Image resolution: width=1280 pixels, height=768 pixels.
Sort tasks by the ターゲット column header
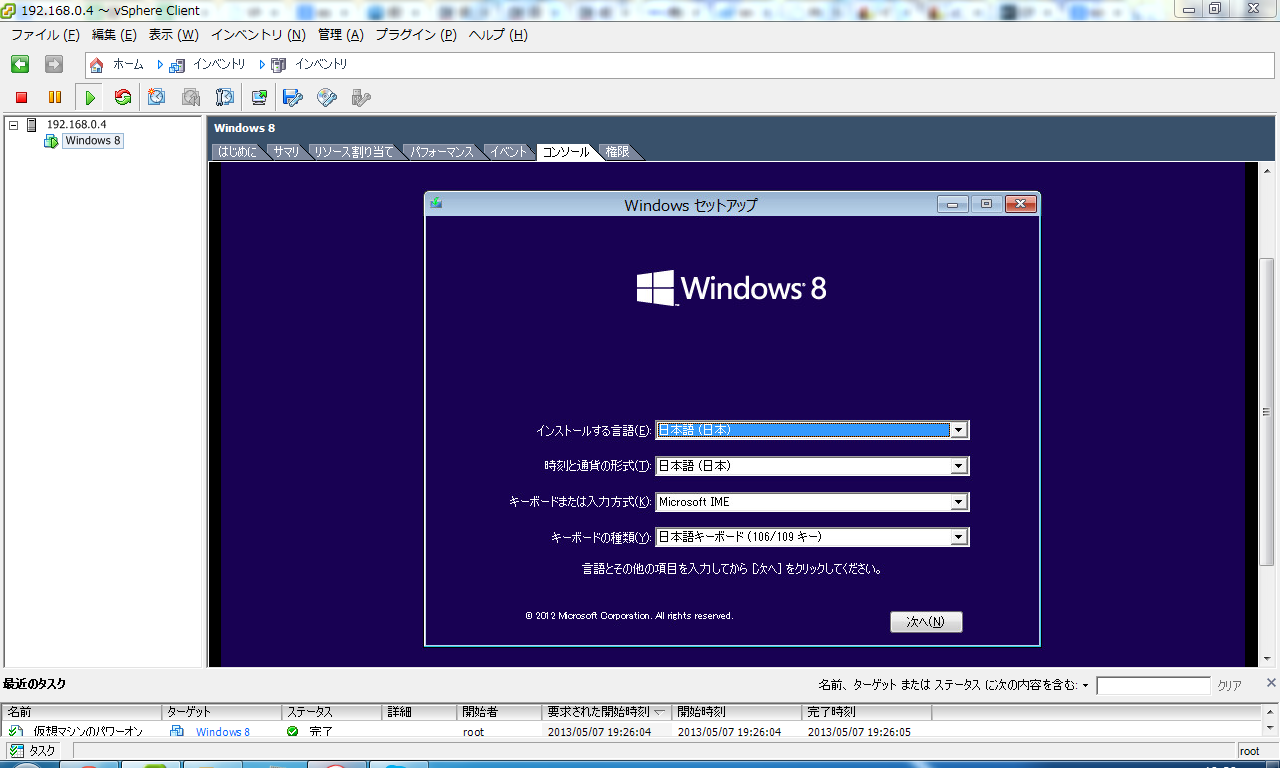point(222,712)
